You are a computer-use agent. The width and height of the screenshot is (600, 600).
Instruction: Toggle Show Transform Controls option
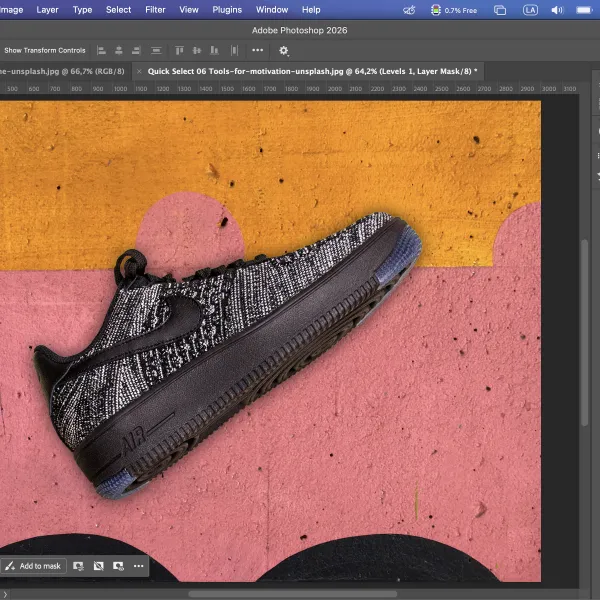pos(45,51)
